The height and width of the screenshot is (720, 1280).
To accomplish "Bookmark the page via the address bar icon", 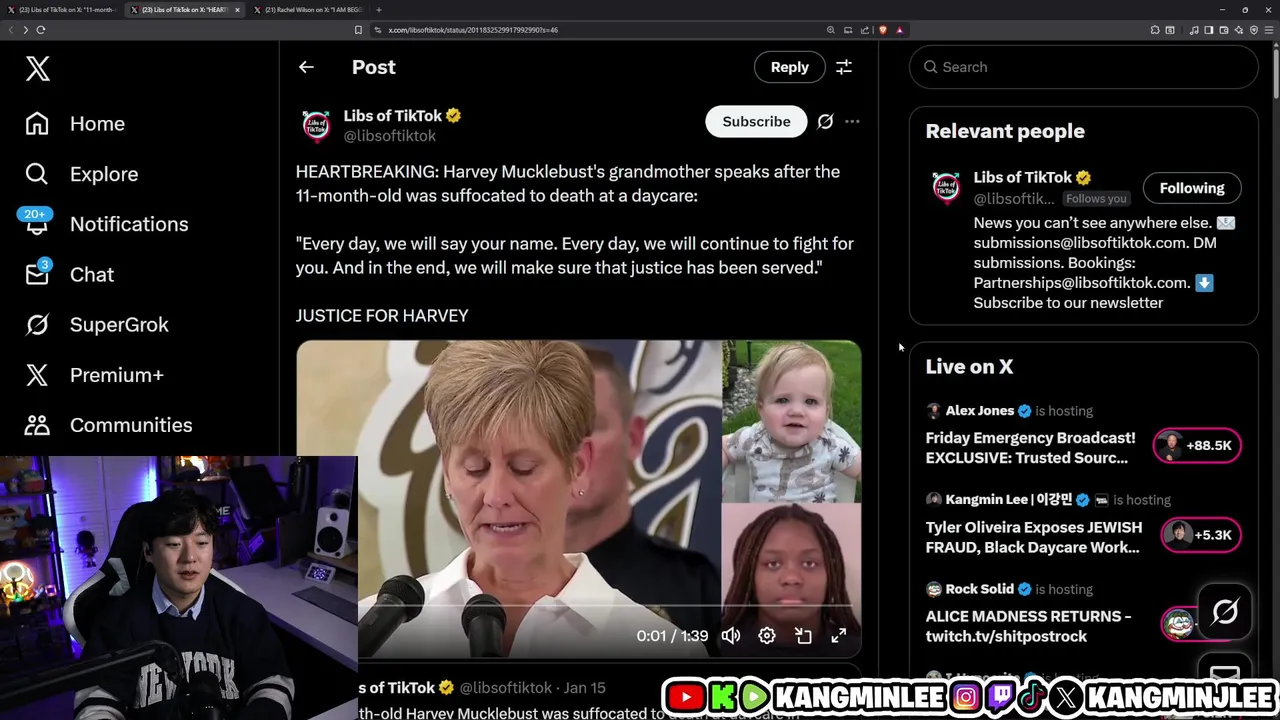I will coord(358,30).
